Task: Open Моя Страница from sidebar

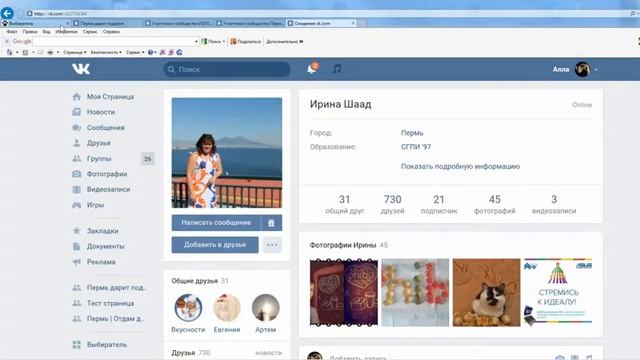Action: (110, 97)
